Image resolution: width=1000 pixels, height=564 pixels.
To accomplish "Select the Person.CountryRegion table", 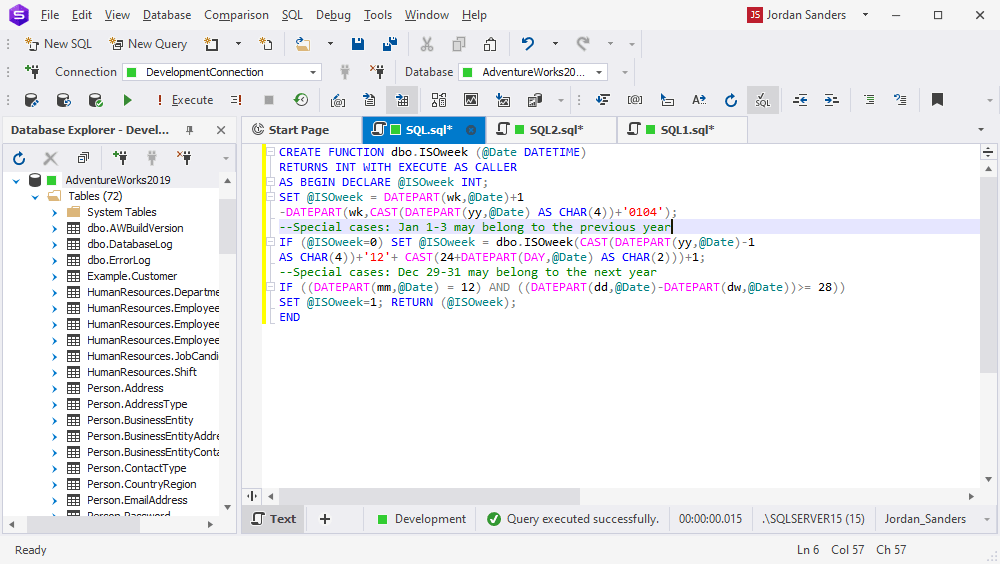I will [x=142, y=484].
